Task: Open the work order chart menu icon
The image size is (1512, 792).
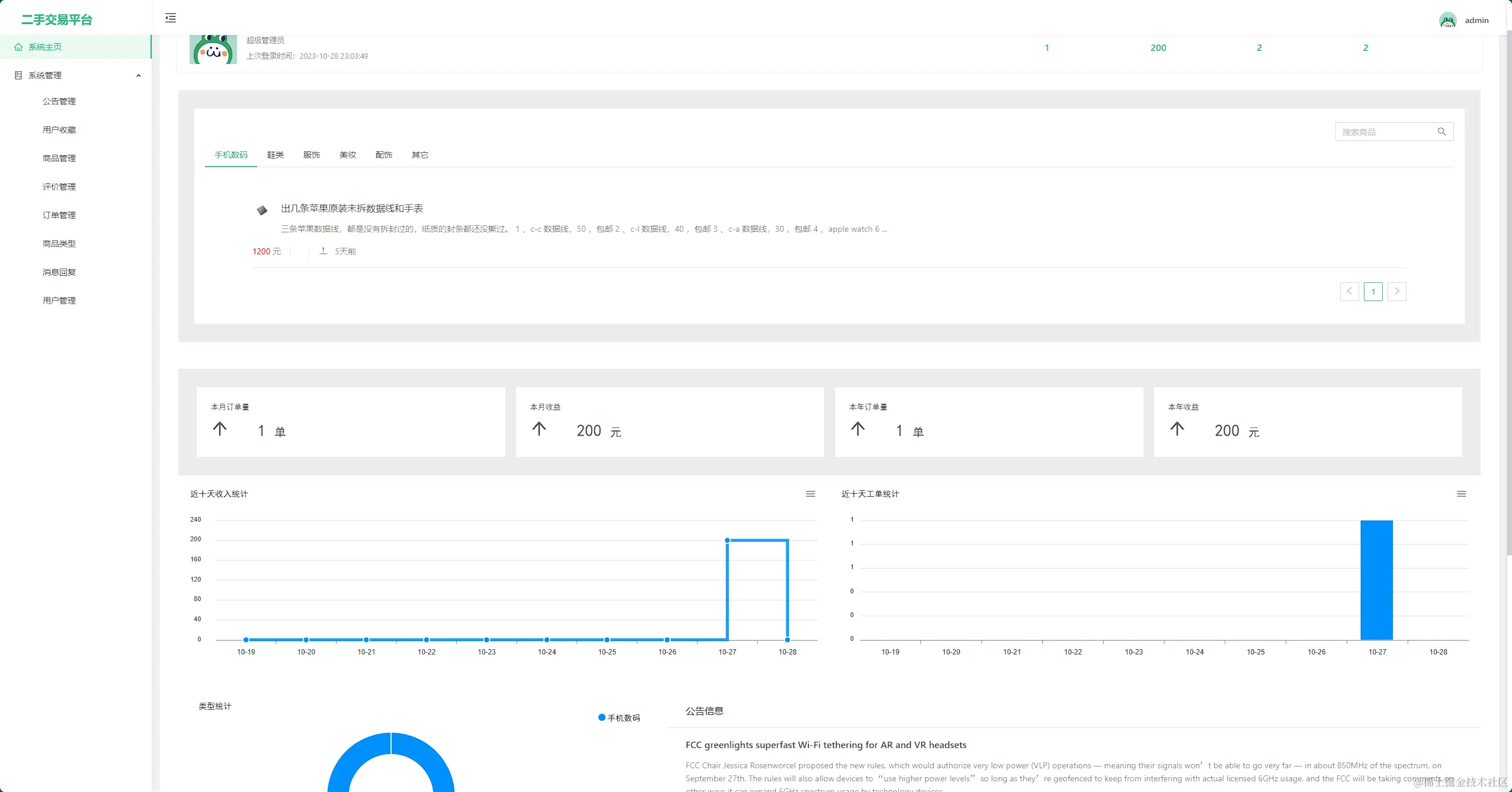Action: [x=1461, y=494]
